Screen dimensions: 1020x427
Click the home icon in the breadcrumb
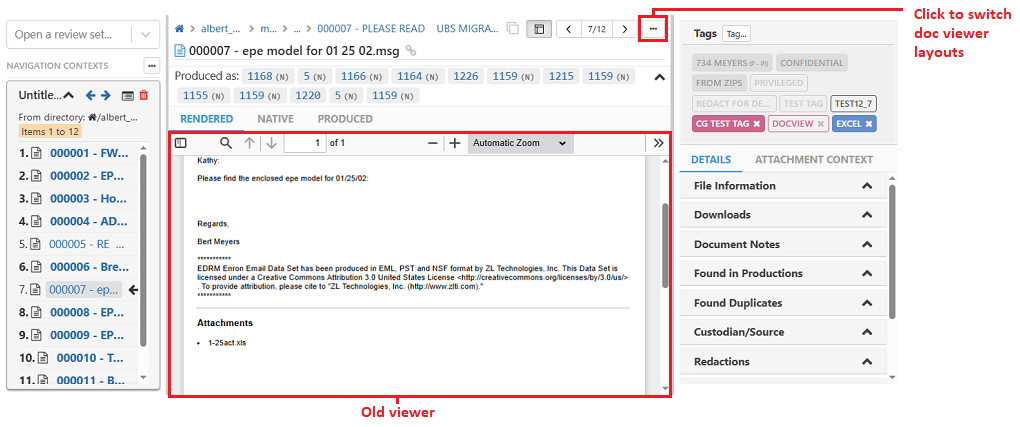[x=180, y=29]
